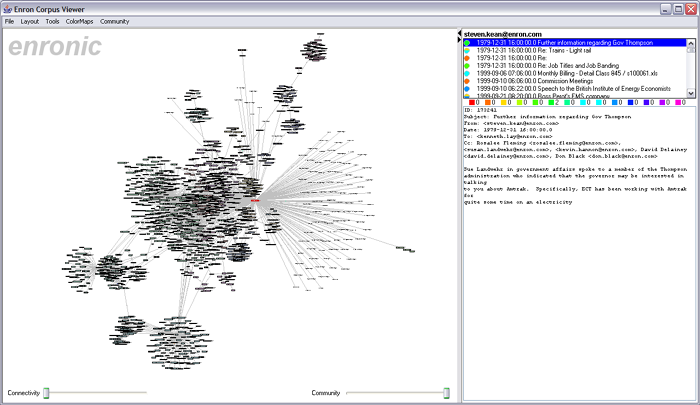Open the Community menu
Image resolution: width=700 pixels, height=405 pixels.
[x=114, y=21]
